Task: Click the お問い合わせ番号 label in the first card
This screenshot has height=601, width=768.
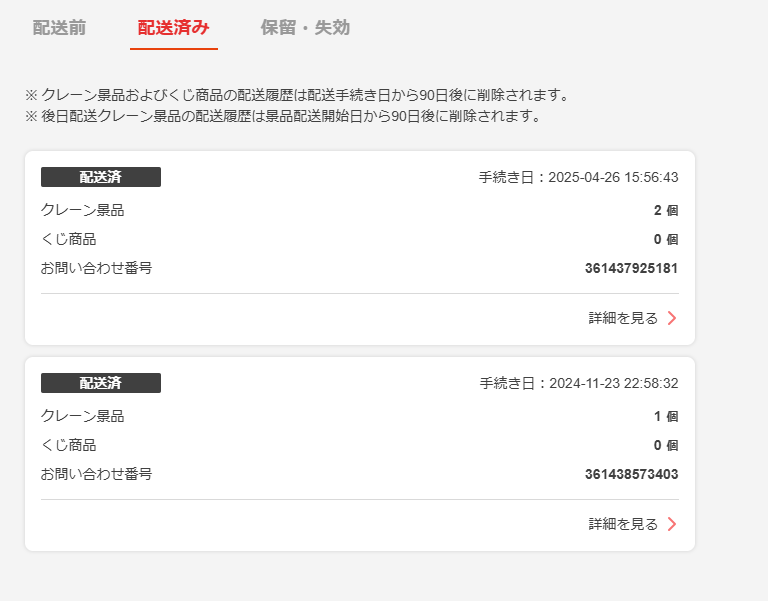Action: pos(96,268)
